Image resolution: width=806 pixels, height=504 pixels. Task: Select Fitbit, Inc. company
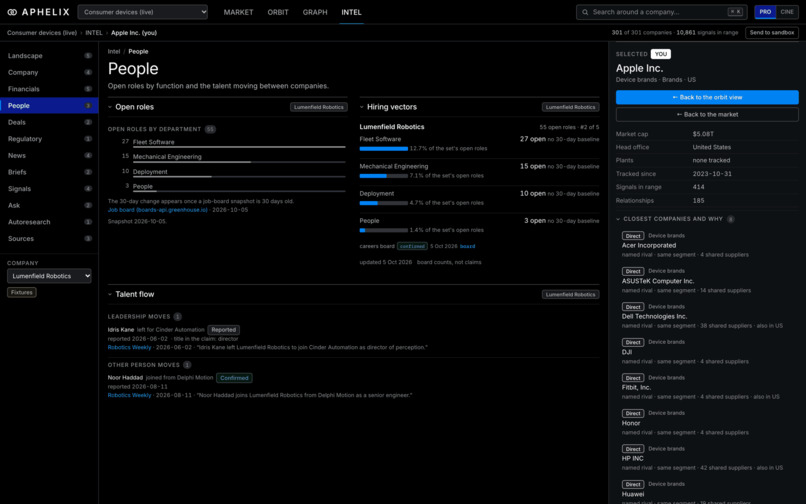pos(636,387)
